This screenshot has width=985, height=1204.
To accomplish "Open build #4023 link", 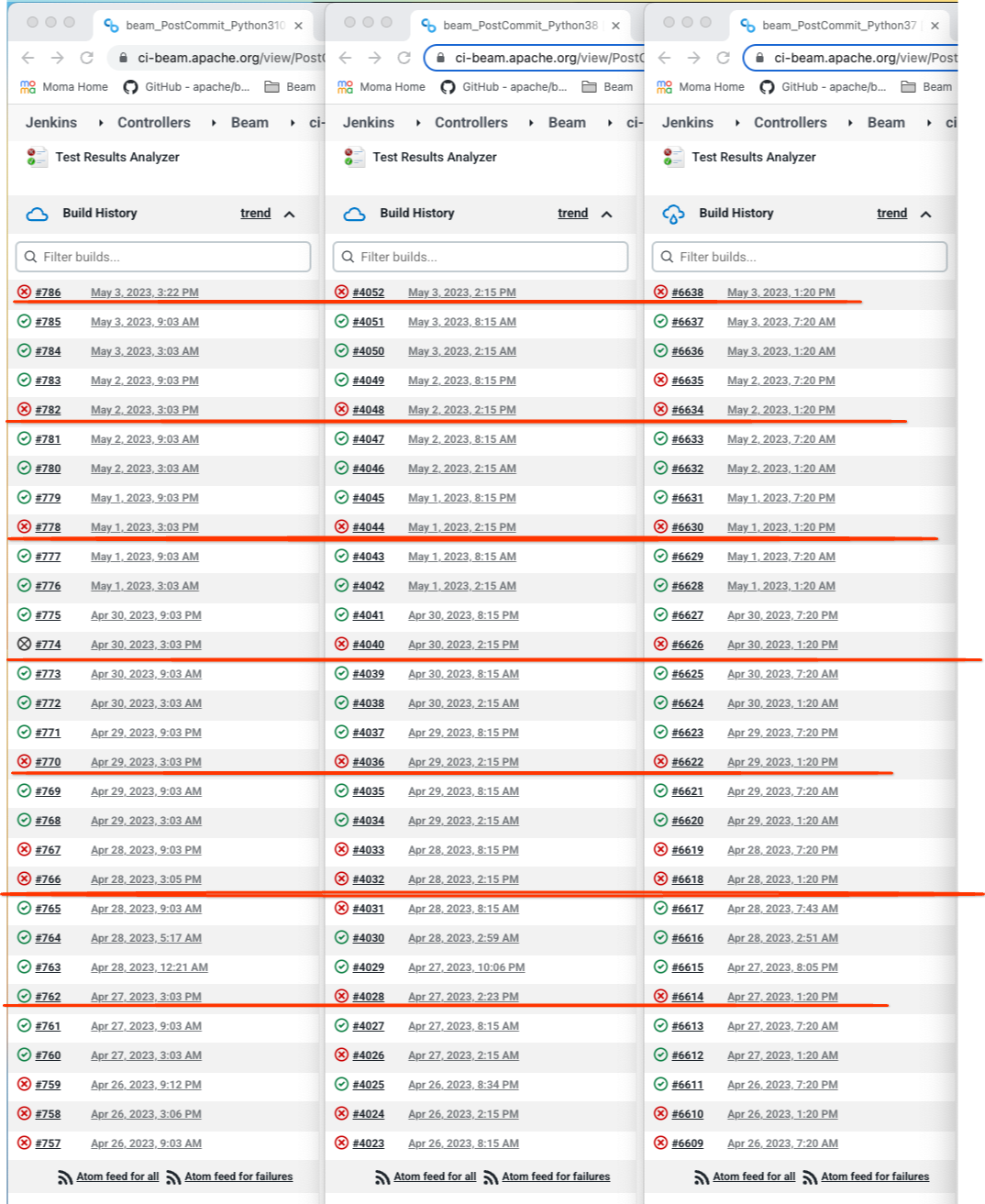I will [369, 1143].
